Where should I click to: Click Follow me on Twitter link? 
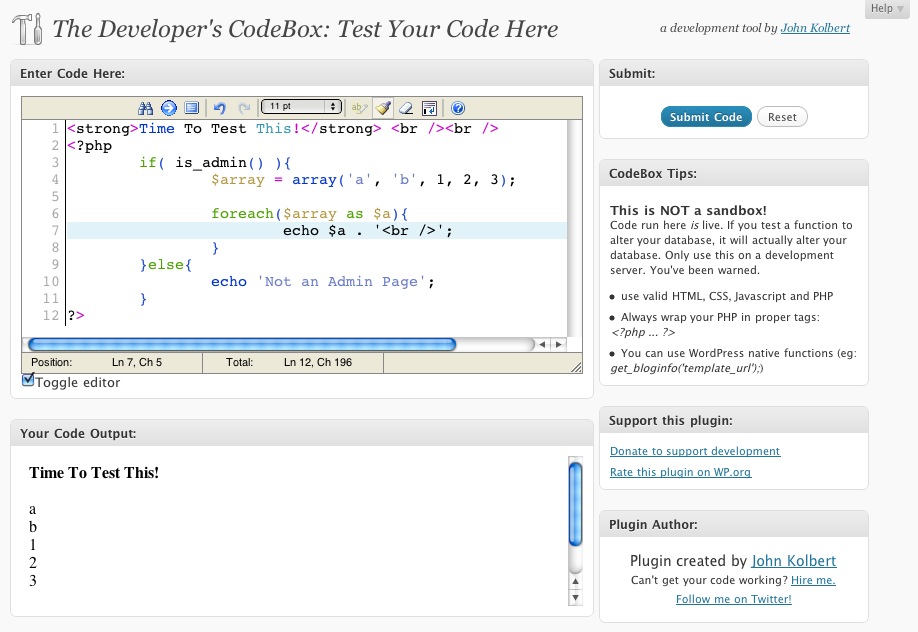point(734,599)
